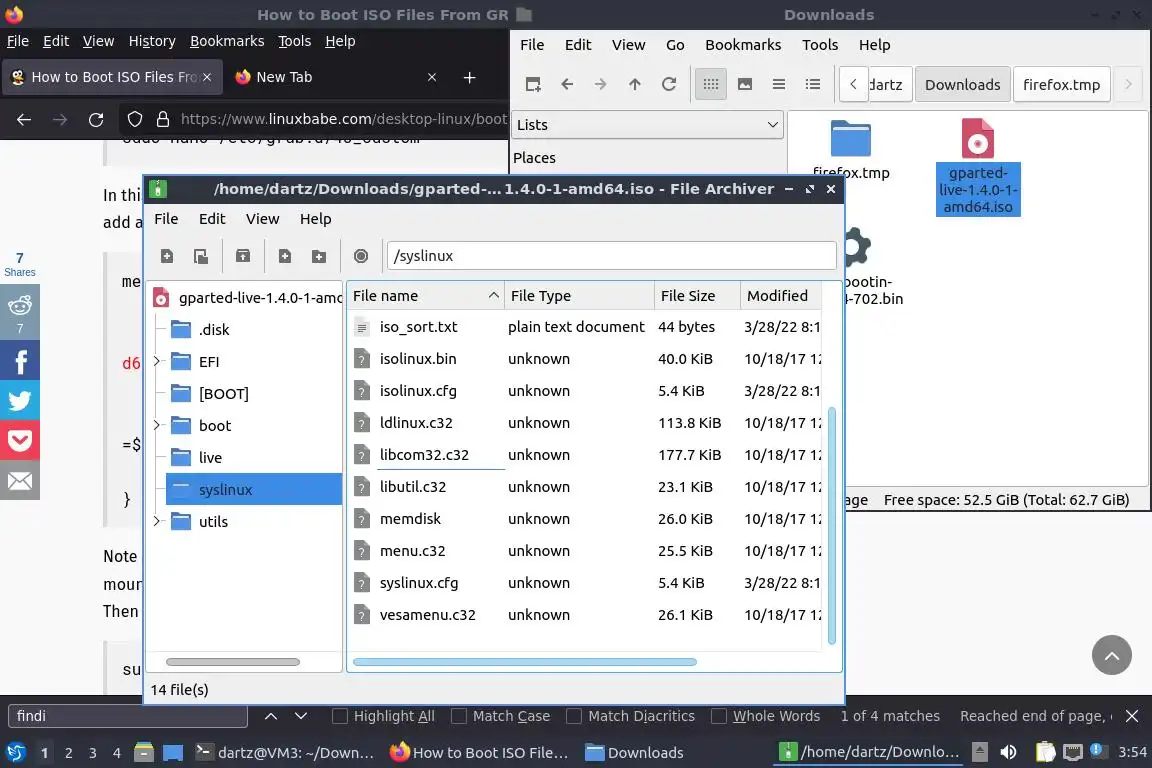This screenshot has height=768, width=1152.
Task: Click Open archive icon in File Archiver toolbar
Action: [201, 256]
